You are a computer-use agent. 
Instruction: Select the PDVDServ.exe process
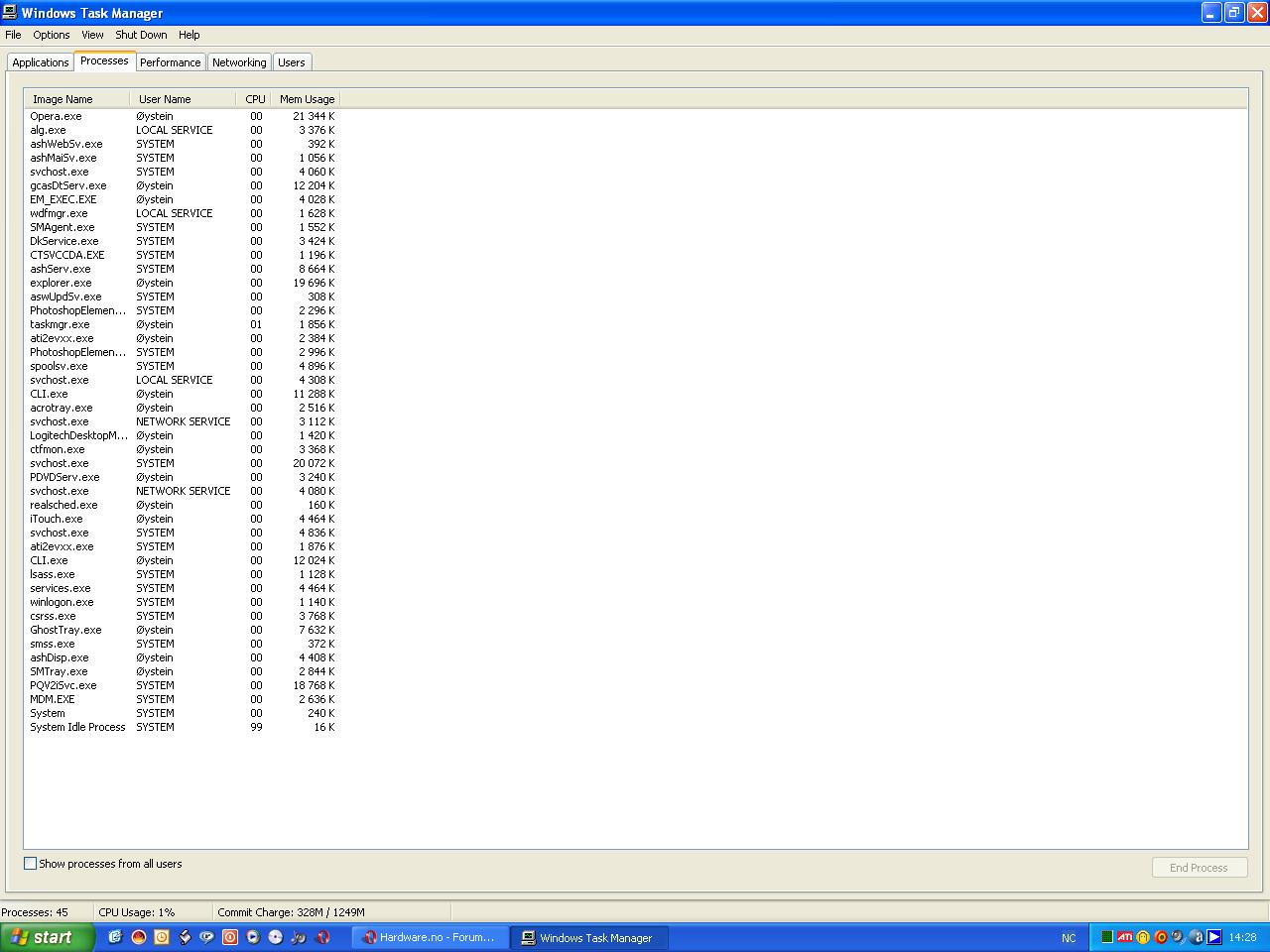click(64, 477)
